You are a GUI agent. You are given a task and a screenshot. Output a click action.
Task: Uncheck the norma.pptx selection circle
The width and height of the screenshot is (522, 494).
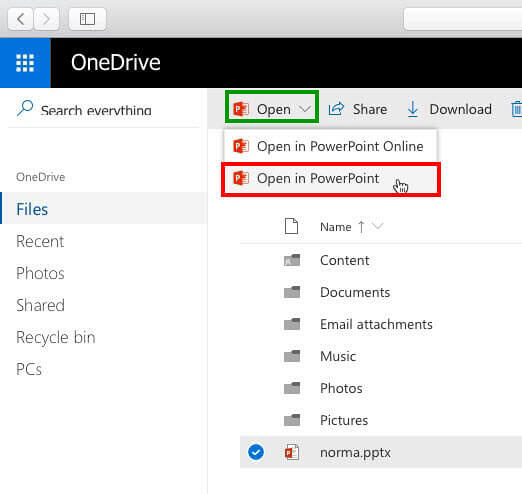coord(256,452)
